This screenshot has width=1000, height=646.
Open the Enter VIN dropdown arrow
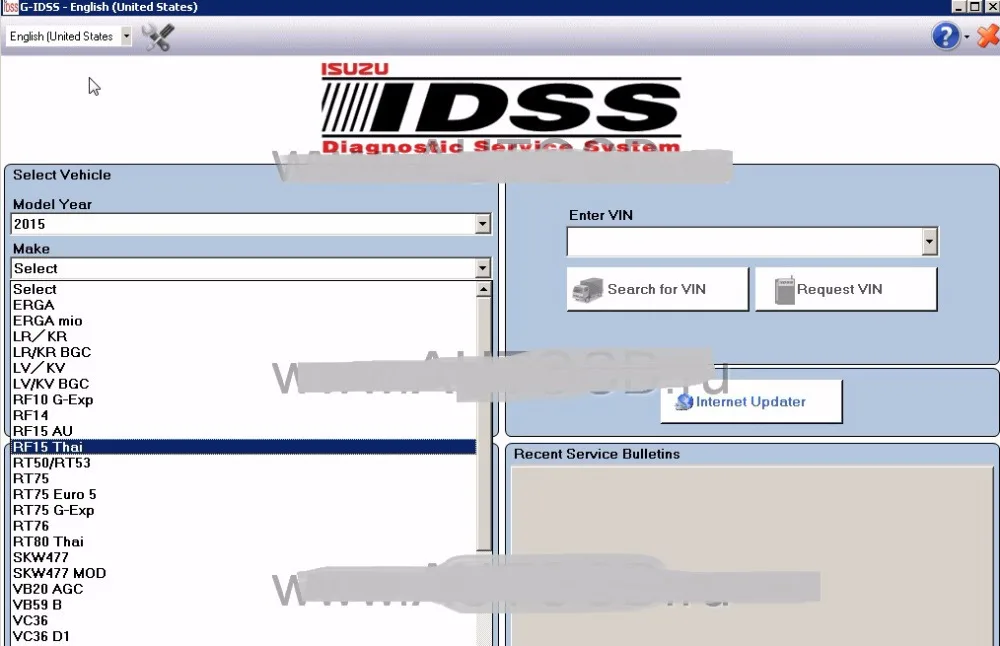(x=929, y=242)
